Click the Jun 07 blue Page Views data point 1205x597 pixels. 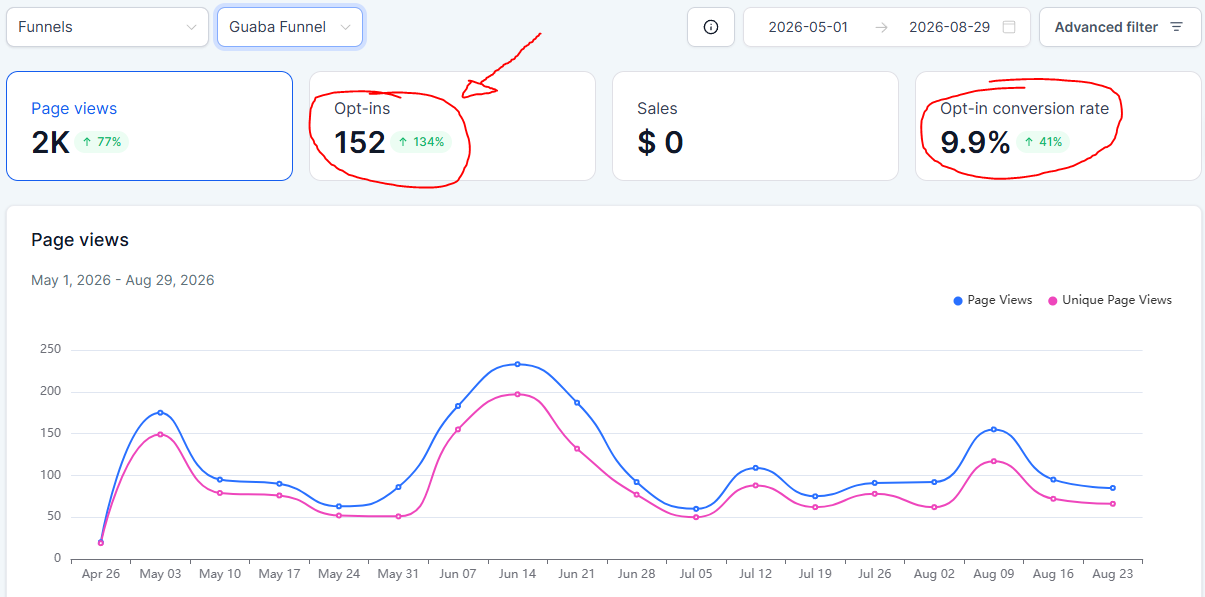pyautogui.click(x=458, y=406)
